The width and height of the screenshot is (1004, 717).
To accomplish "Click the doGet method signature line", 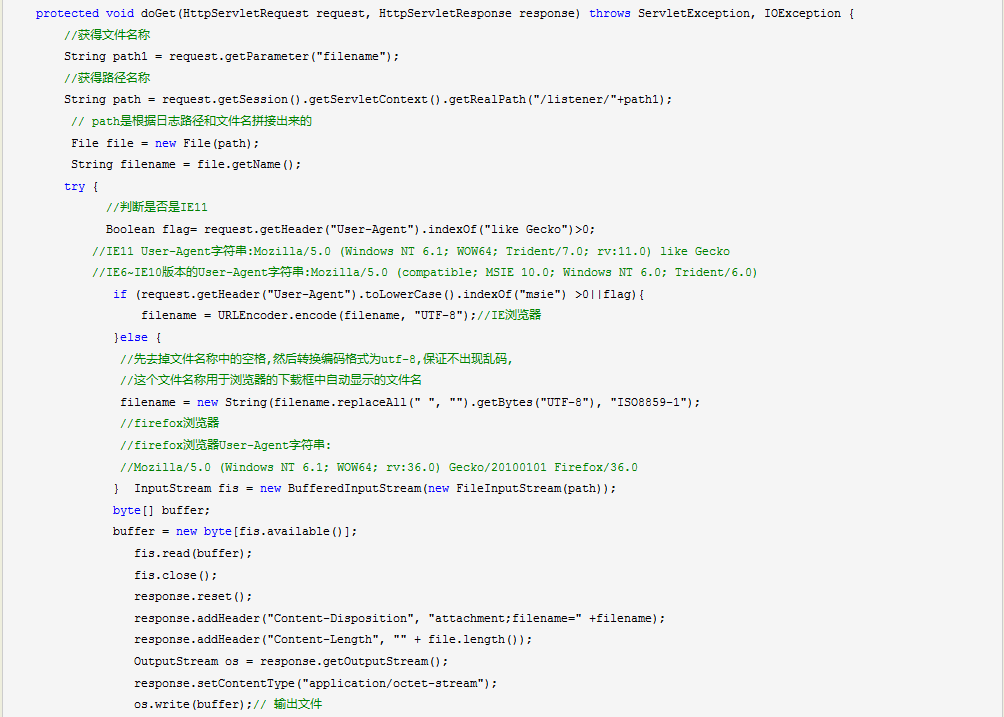I will point(444,13).
